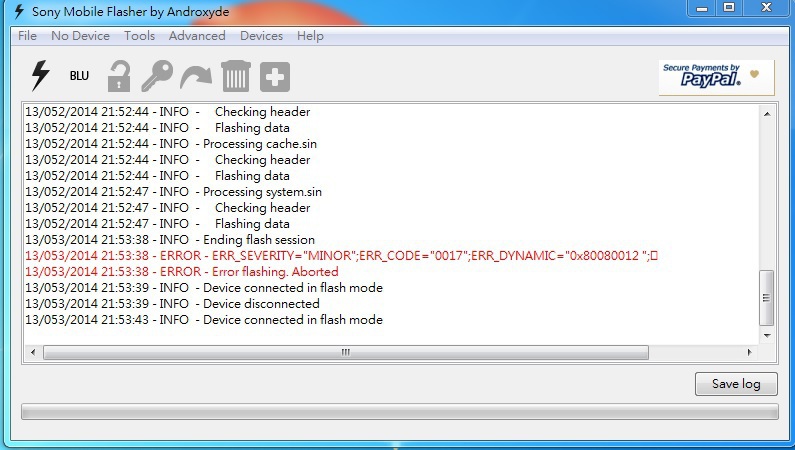
Task: Click the log's scroll left arrow
Action: pos(33,352)
